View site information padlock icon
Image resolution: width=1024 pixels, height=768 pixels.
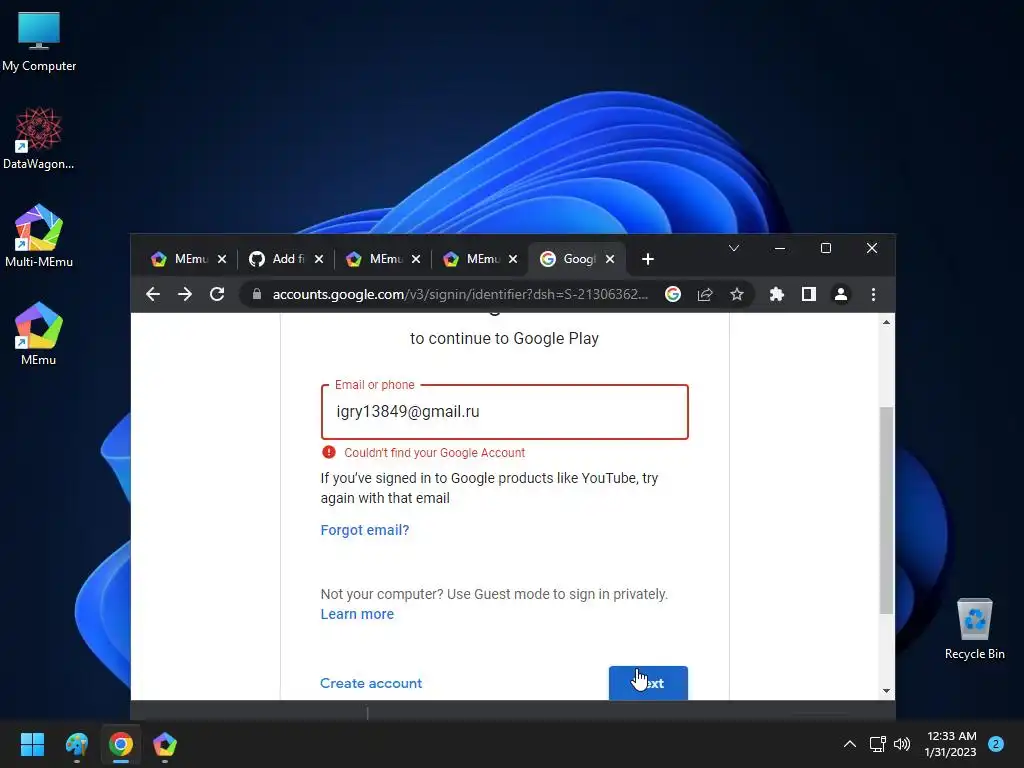pyautogui.click(x=257, y=294)
